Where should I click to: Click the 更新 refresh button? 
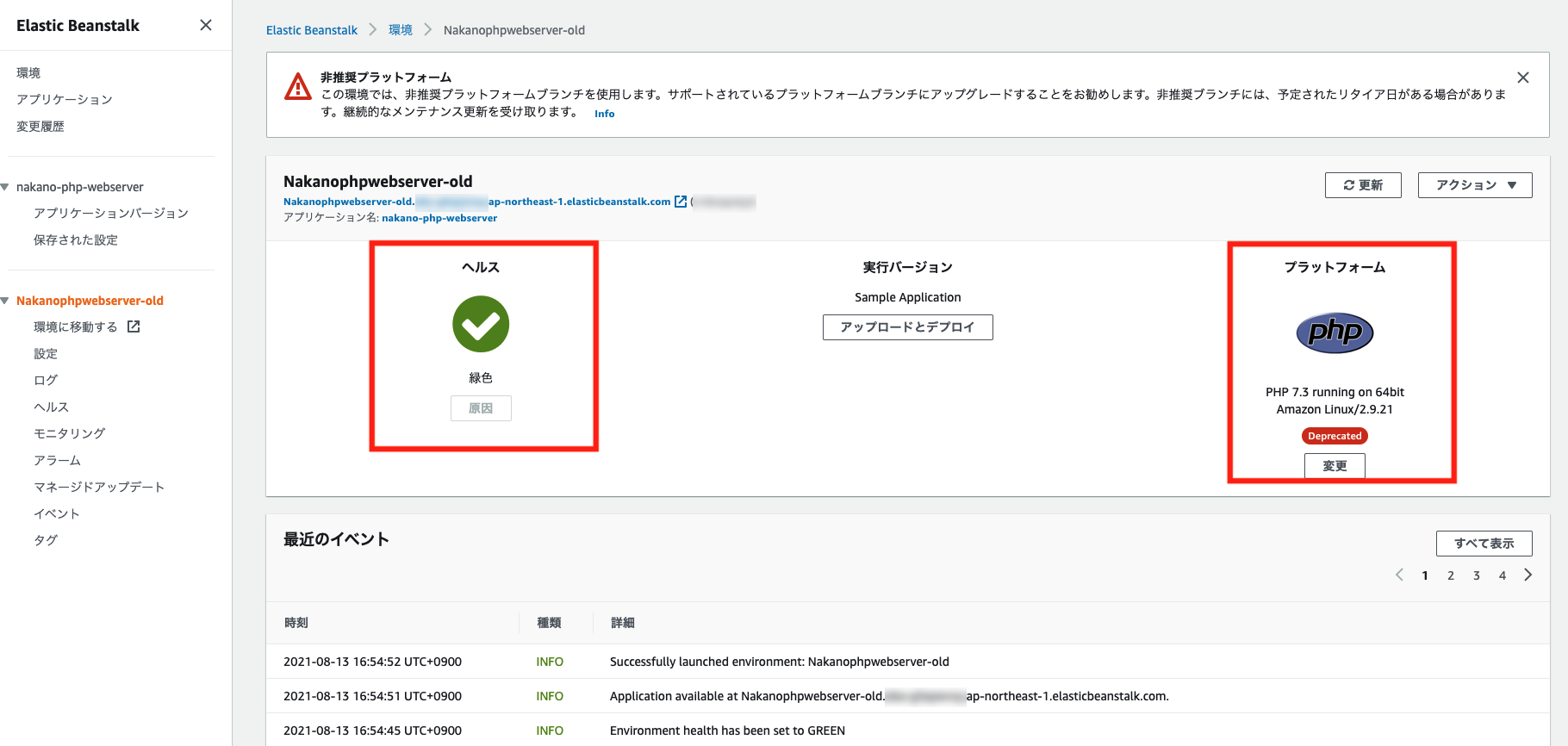pos(1363,185)
